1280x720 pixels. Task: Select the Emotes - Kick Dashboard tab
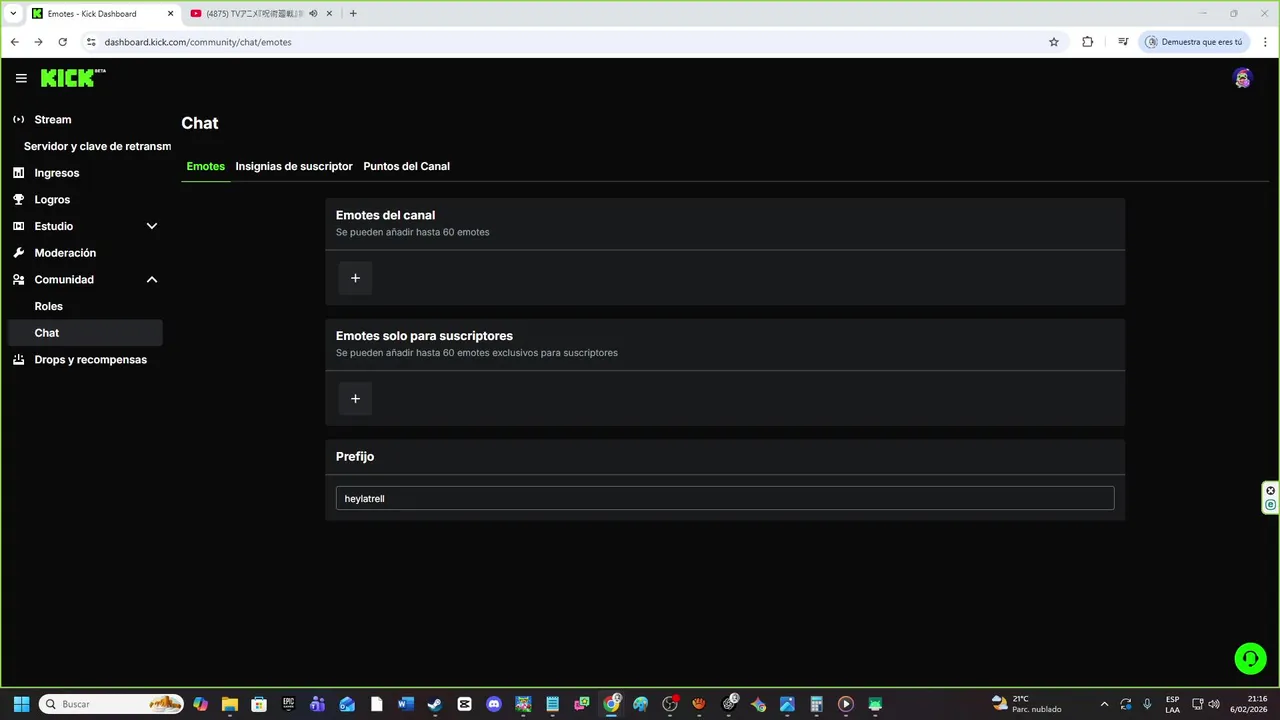click(x=92, y=14)
